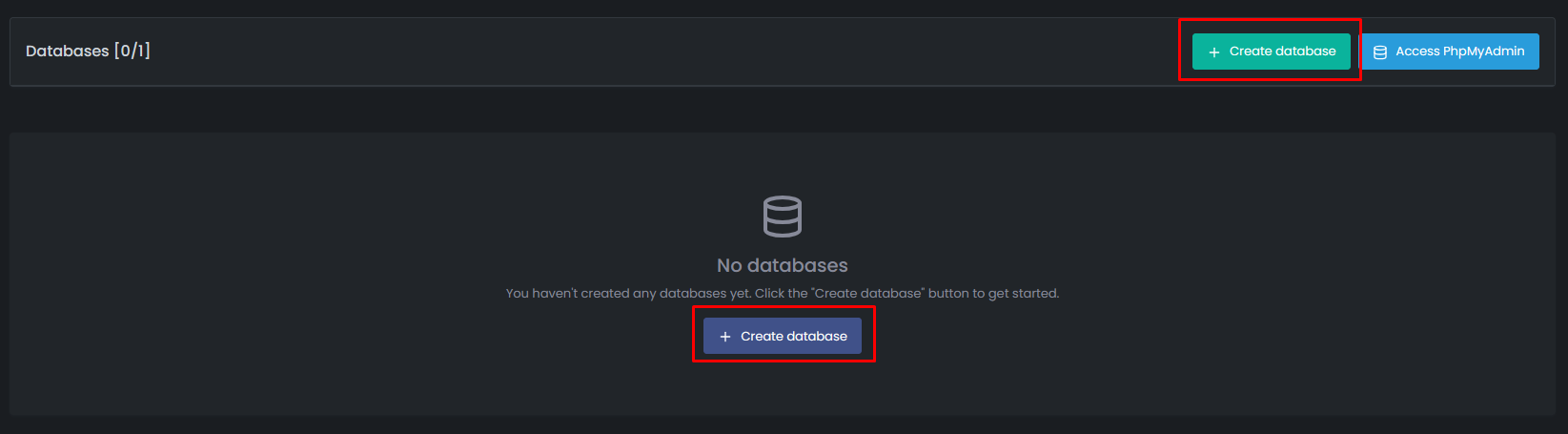Click the database icon on Access PhpMyAdmin button

click(x=1379, y=52)
